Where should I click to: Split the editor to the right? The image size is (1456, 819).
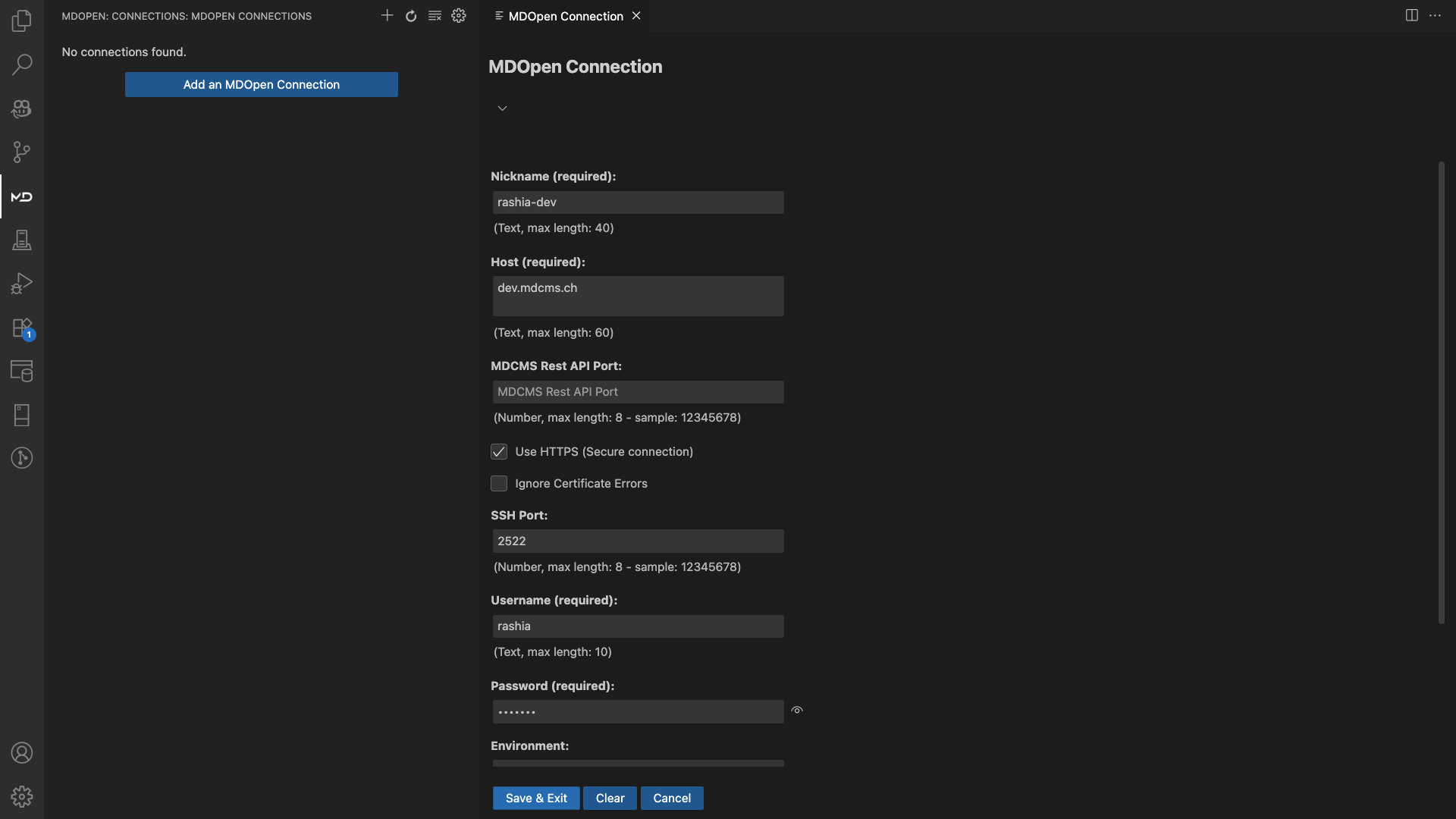point(1411,16)
